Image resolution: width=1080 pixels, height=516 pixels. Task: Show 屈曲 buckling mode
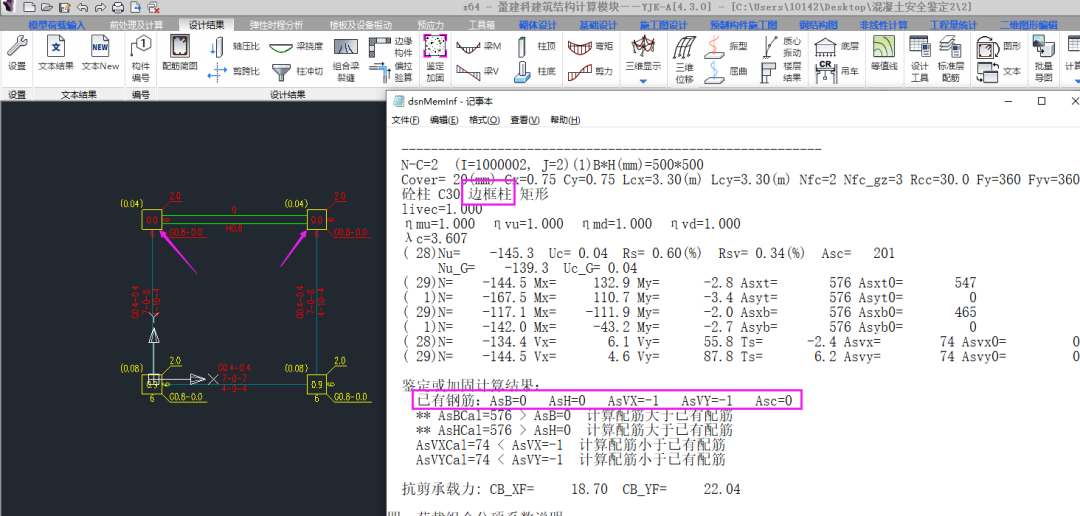click(x=725, y=71)
